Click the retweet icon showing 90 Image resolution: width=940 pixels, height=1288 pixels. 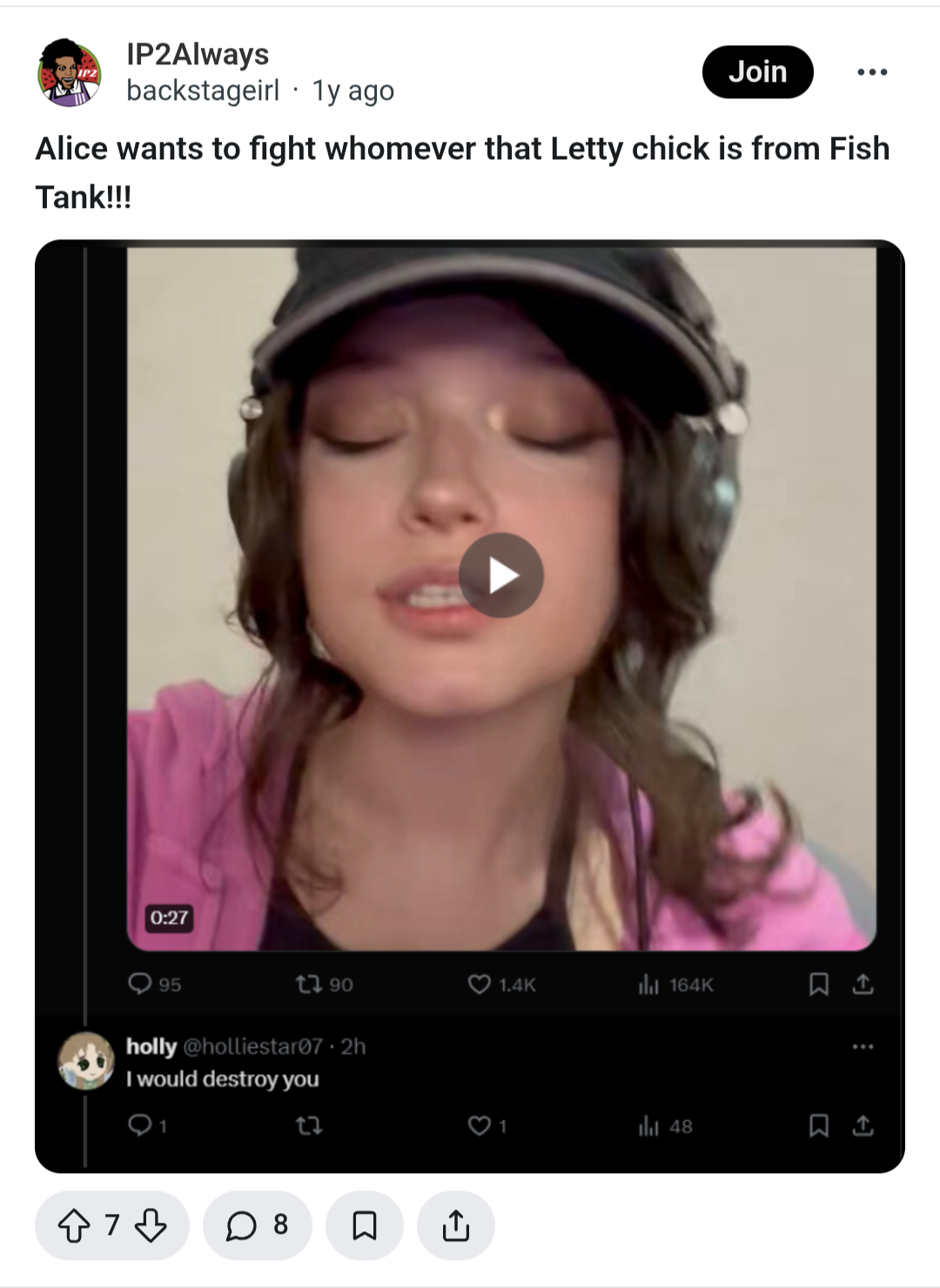(307, 983)
